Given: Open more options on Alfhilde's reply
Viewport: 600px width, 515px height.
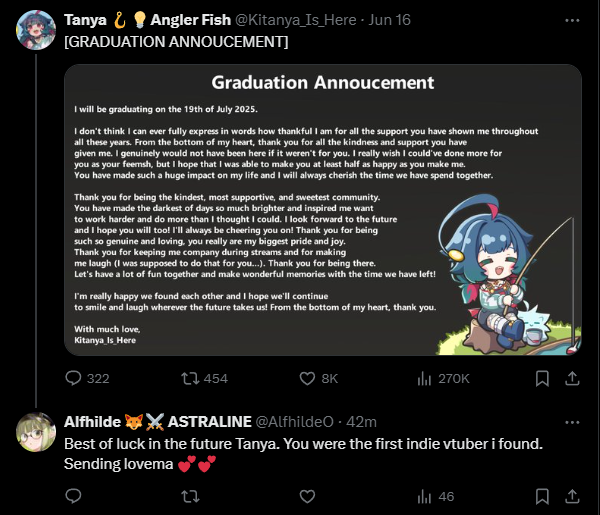Looking at the screenshot, I should tap(571, 421).
